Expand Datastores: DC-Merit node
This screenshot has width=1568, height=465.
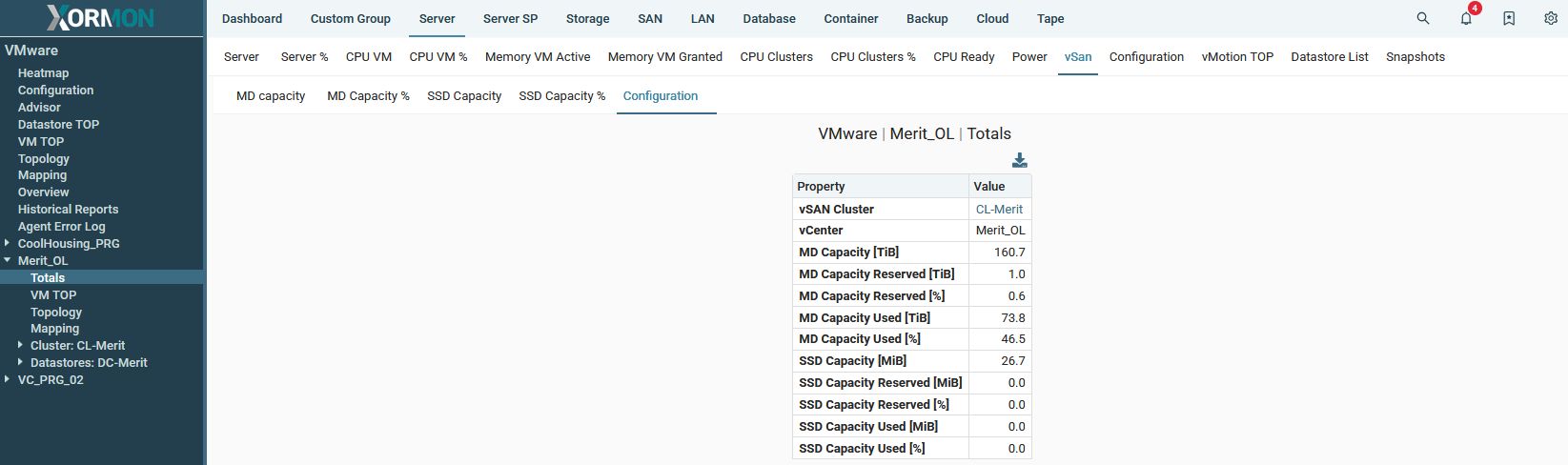tap(21, 362)
